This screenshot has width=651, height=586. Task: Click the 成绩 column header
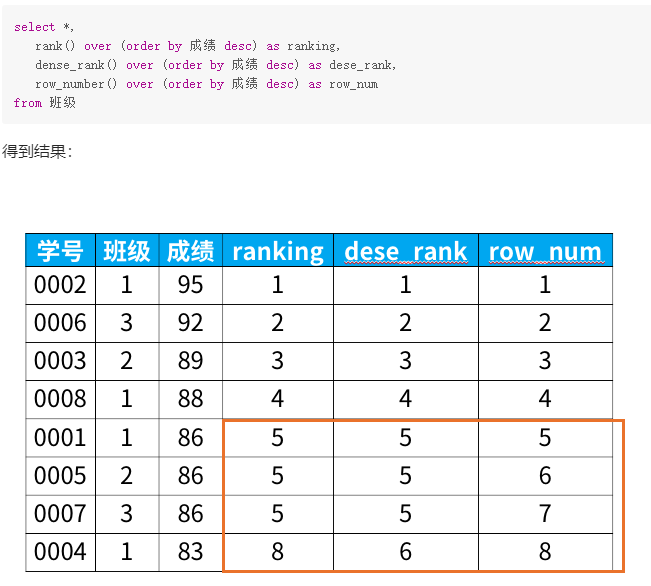pyautogui.click(x=191, y=250)
